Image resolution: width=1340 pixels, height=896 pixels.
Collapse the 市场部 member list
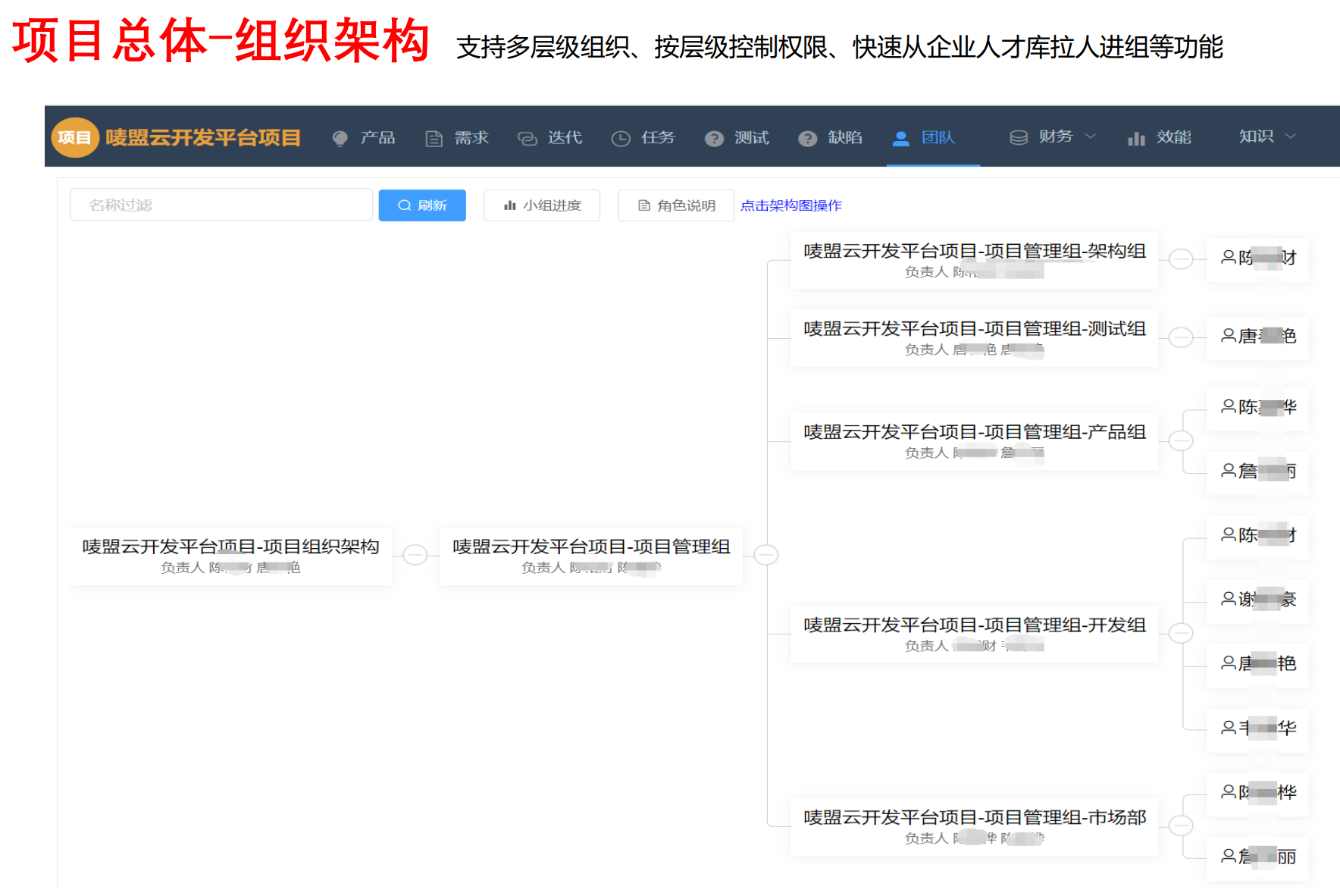pyautogui.click(x=1181, y=826)
